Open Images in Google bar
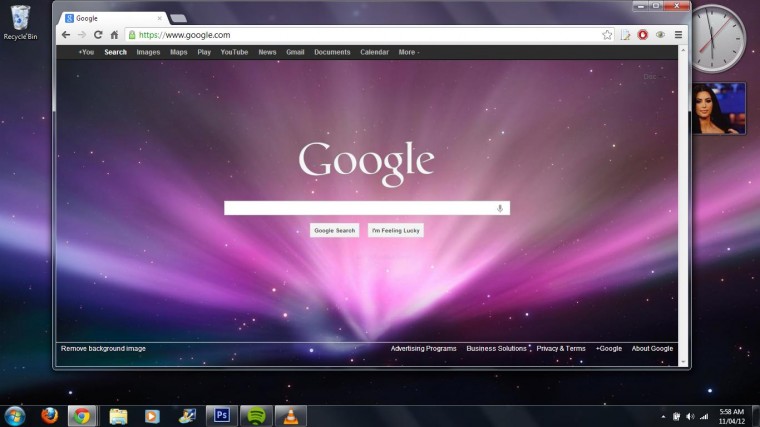This screenshot has height=427, width=760. [x=148, y=52]
